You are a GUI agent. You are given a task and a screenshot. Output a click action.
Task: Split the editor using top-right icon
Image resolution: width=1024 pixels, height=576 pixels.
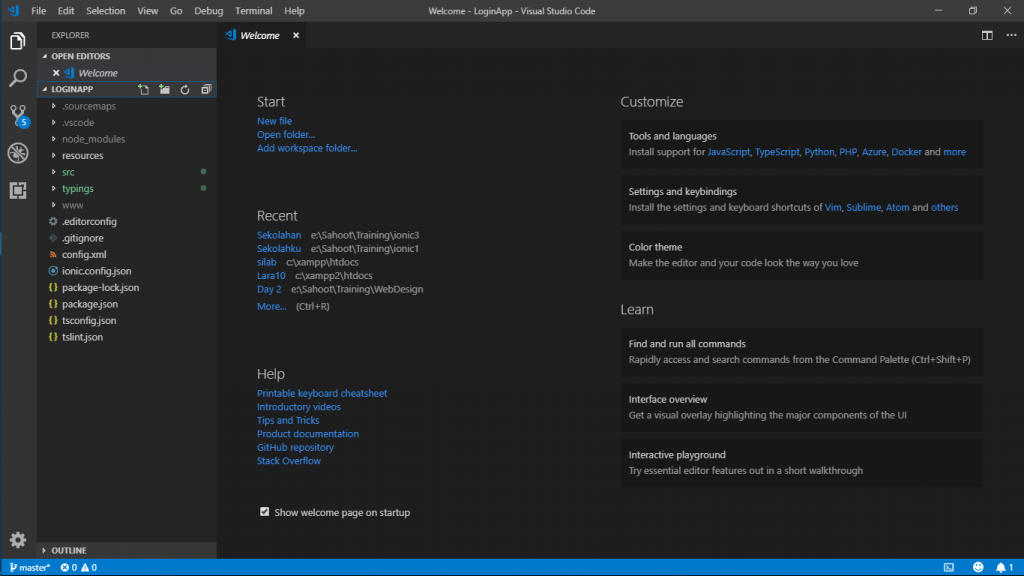click(987, 35)
